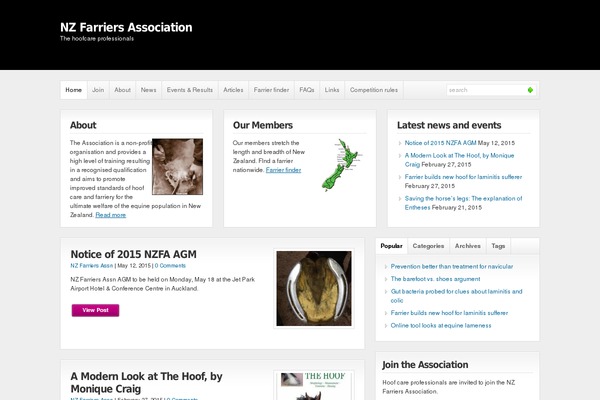This screenshot has width=600, height=400.
Task: Click 'Our Members' heading text
Action: coord(263,125)
